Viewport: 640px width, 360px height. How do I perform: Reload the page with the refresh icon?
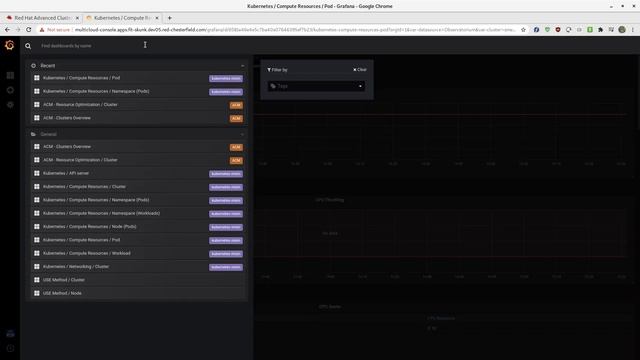tap(29, 30)
